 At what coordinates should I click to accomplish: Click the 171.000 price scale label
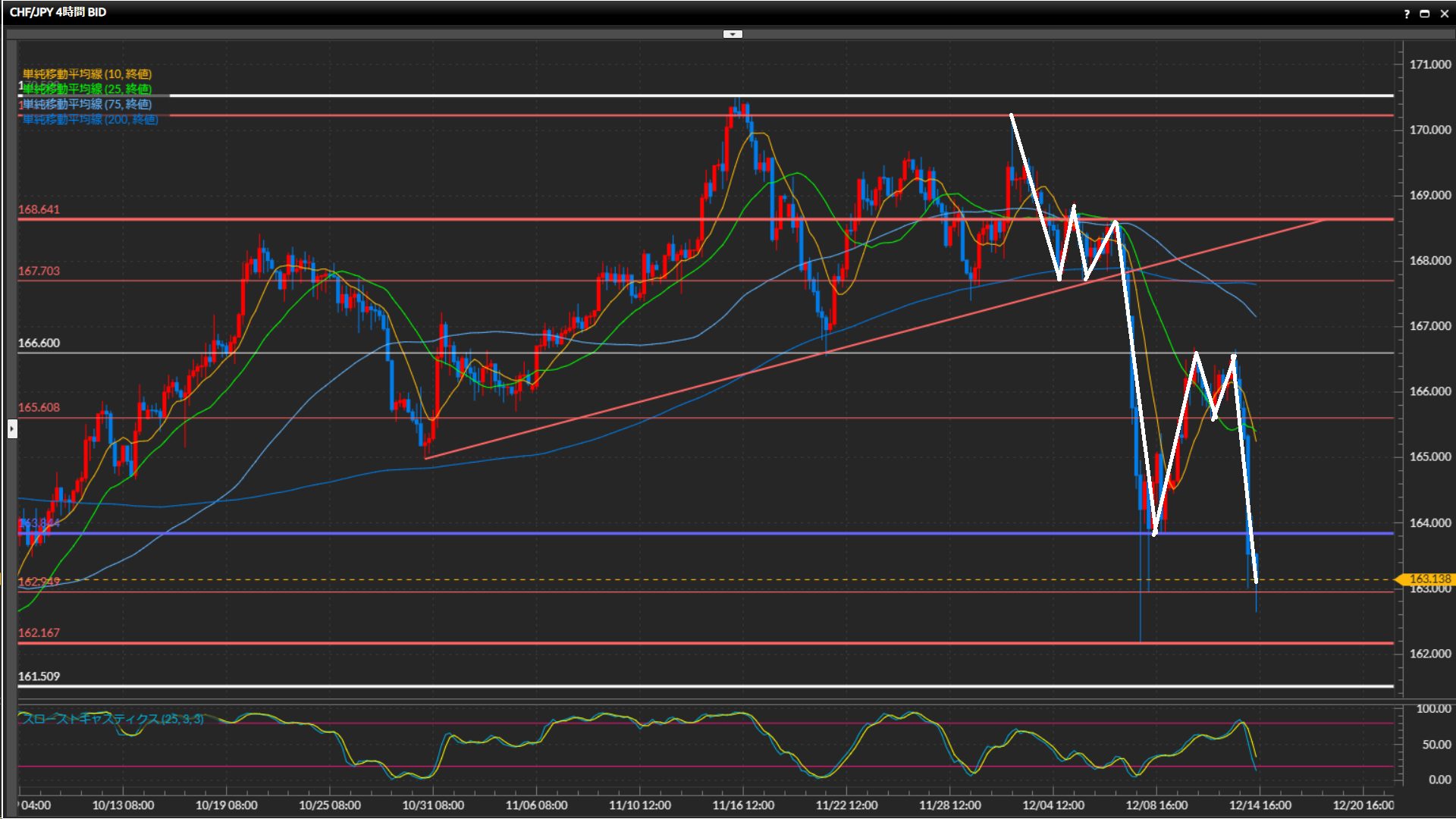pyautogui.click(x=1429, y=64)
